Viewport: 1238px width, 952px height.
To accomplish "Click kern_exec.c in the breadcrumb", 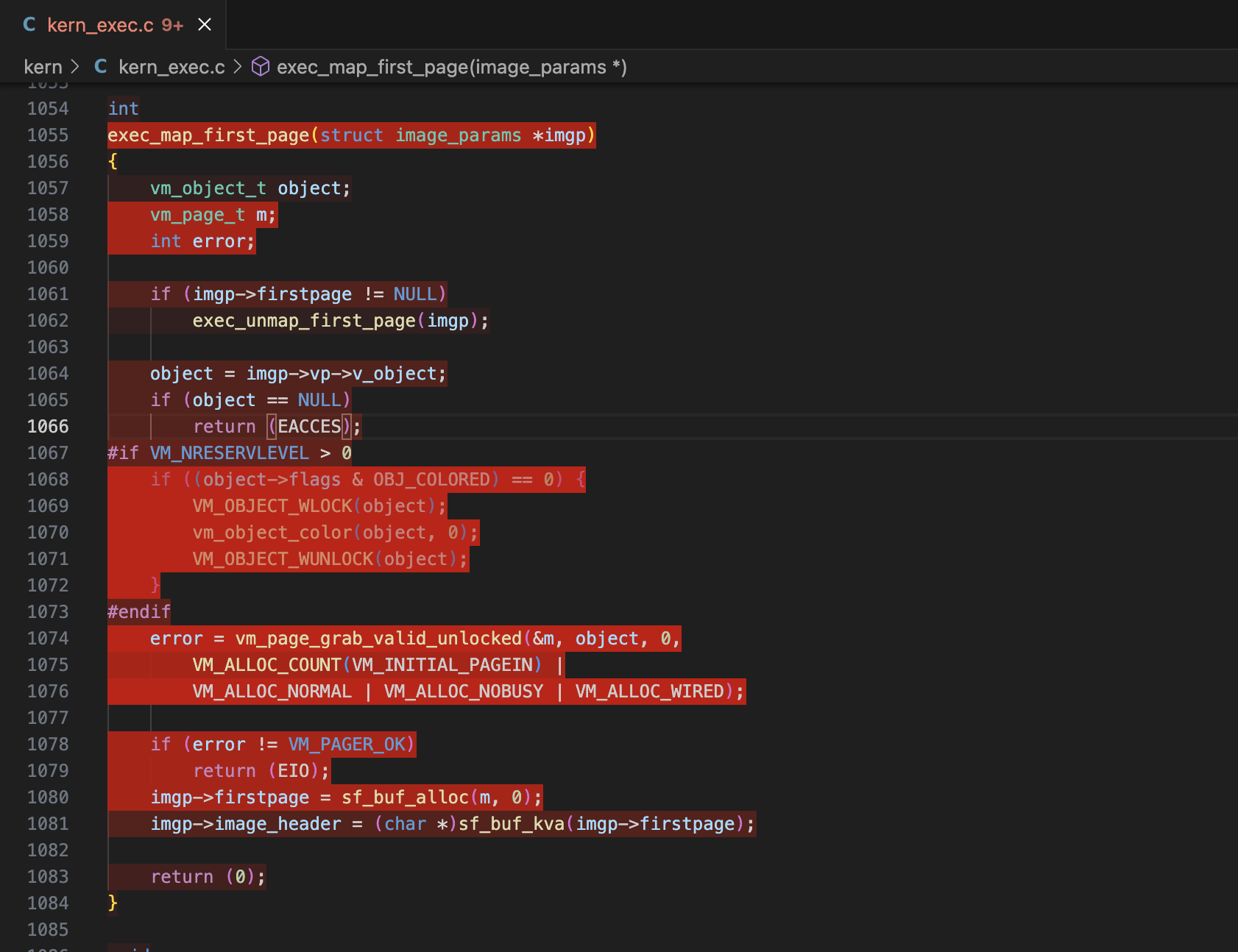I will [171, 67].
